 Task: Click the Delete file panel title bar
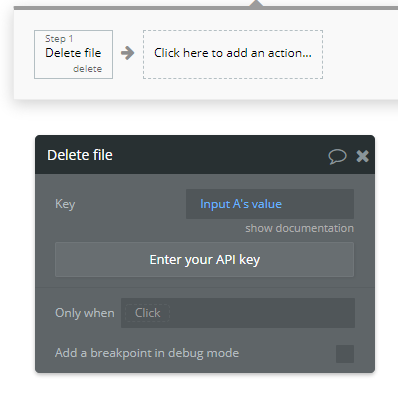[205, 155]
